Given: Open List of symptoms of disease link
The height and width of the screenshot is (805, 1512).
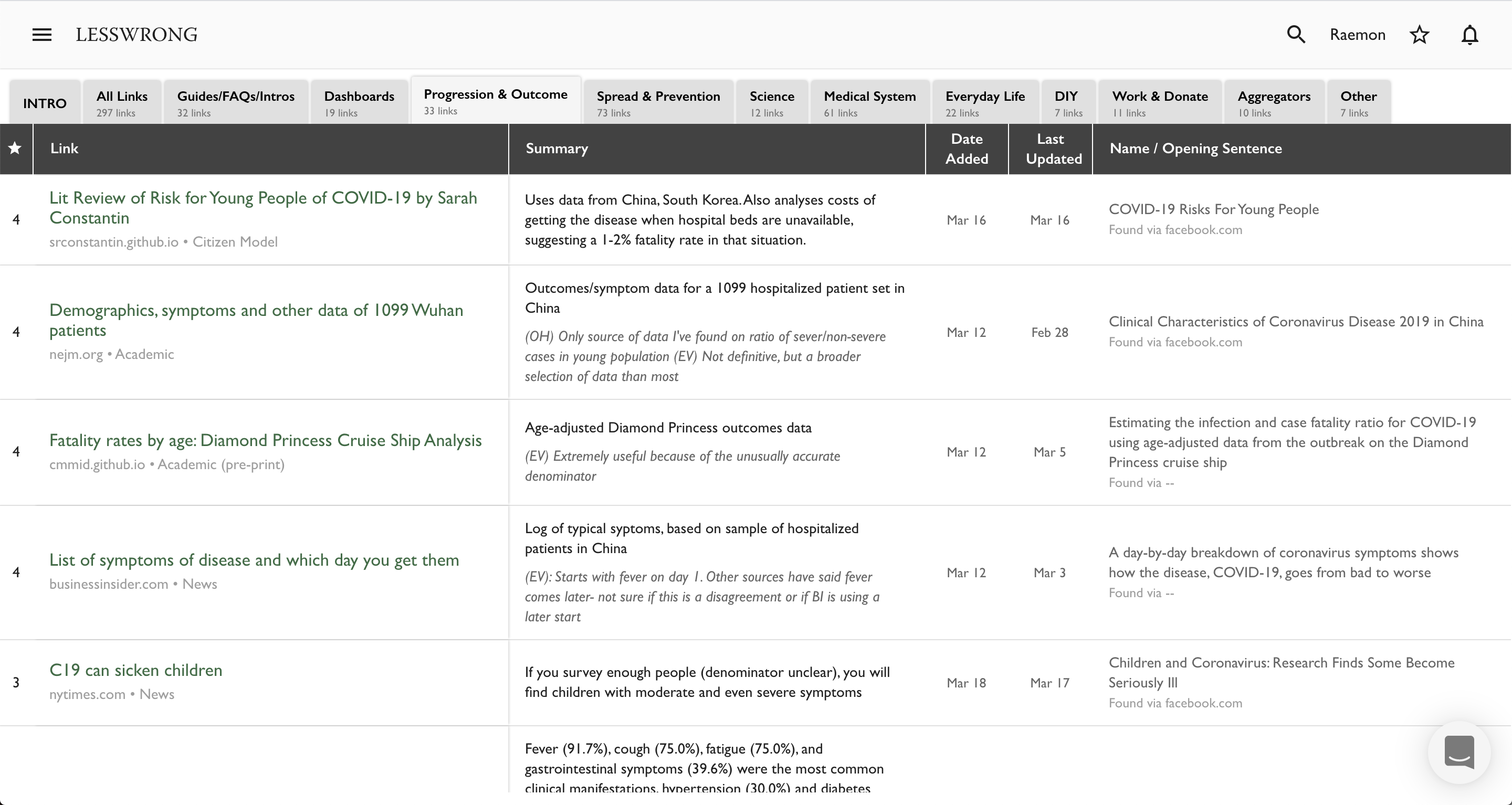Looking at the screenshot, I should 254,560.
